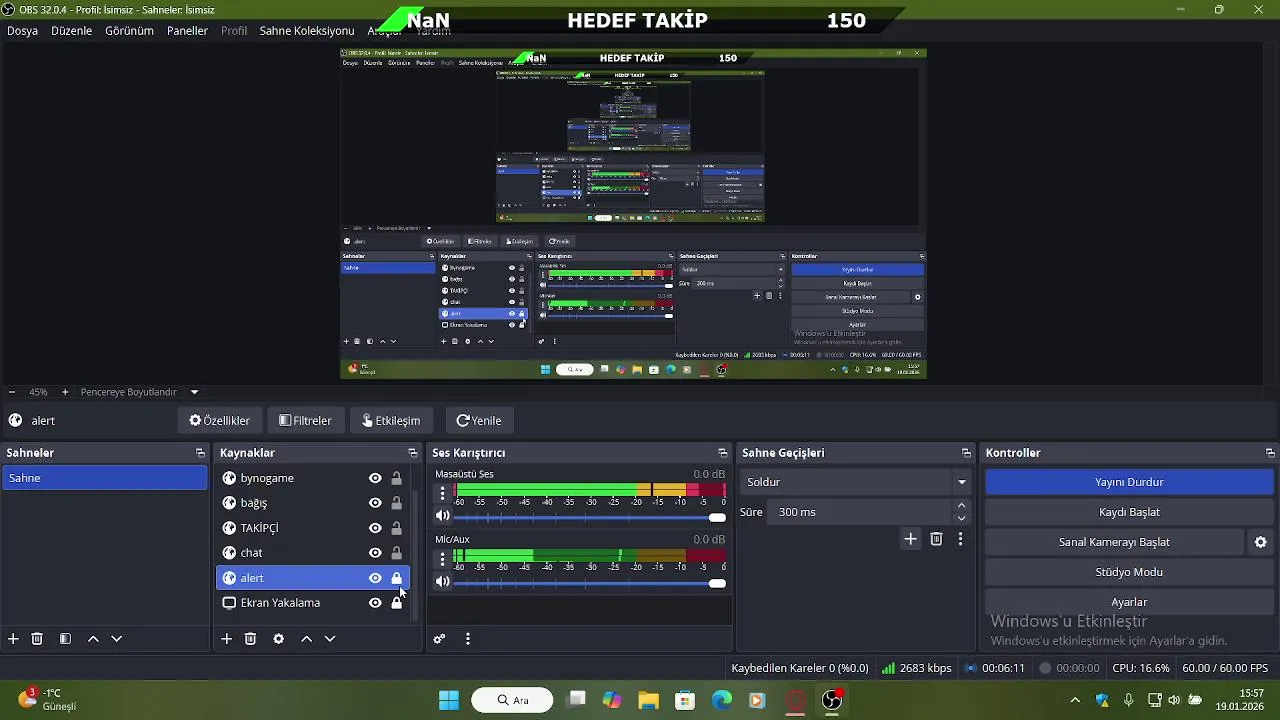Adjust Masaüstü Ses volume slider

pos(590,517)
